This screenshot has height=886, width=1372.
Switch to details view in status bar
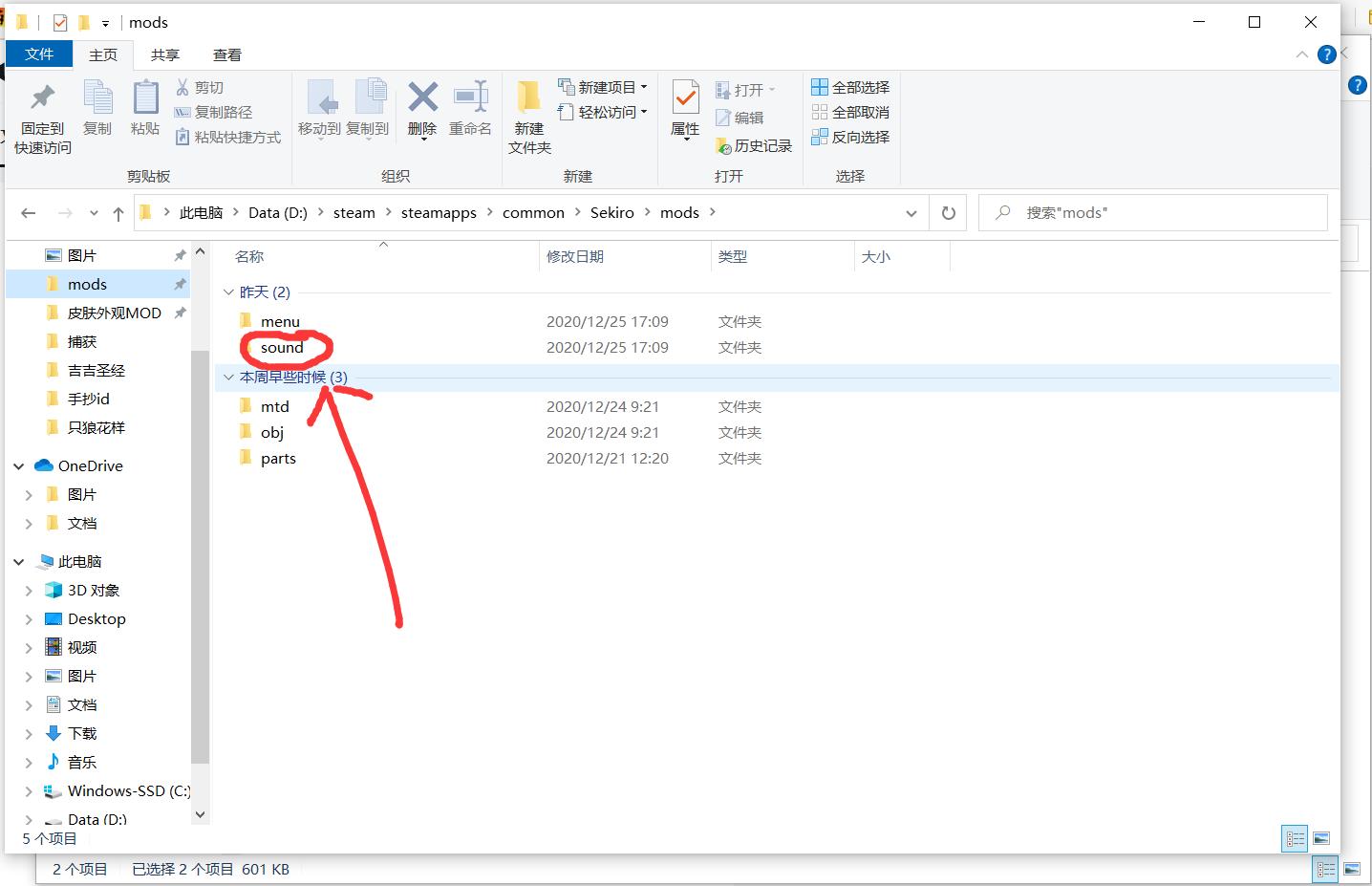point(1295,838)
